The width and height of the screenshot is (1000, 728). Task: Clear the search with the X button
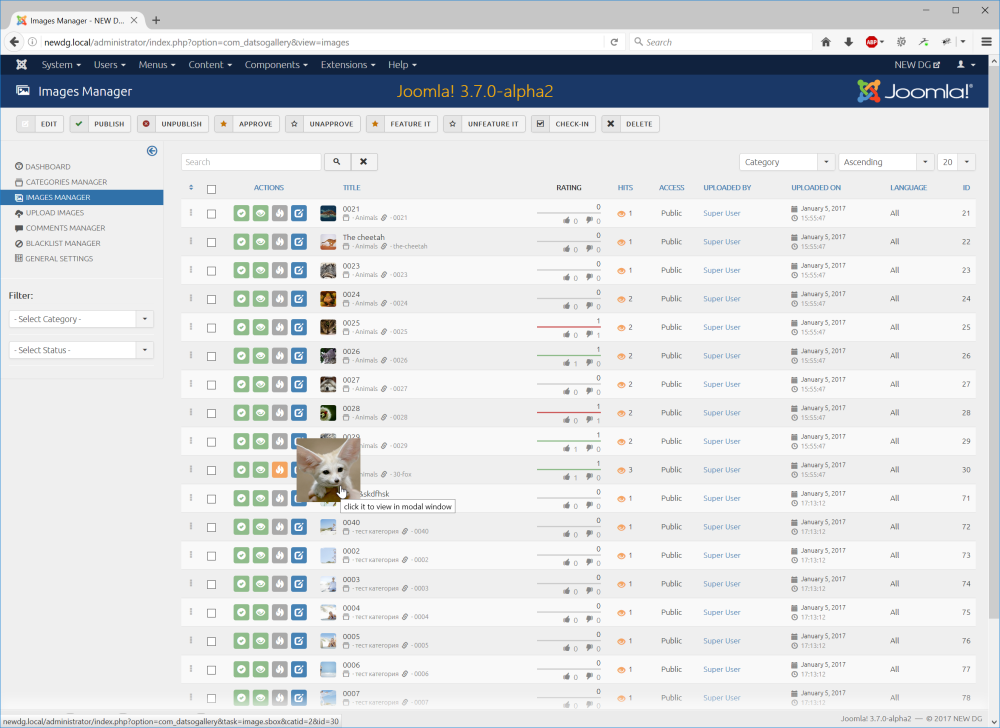point(364,162)
